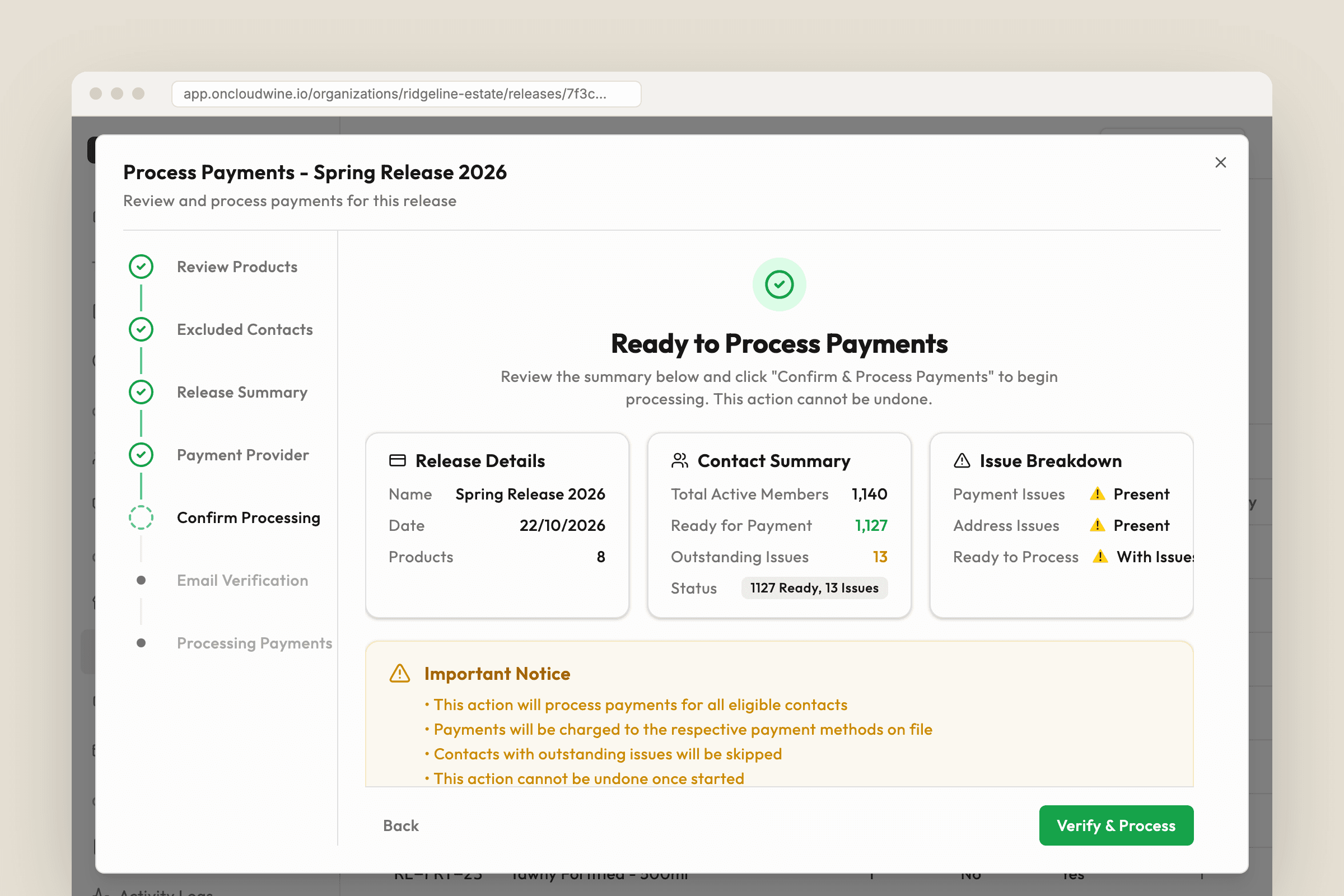Select the Review Products step
Screen dimensions: 1344x896
tap(237, 267)
